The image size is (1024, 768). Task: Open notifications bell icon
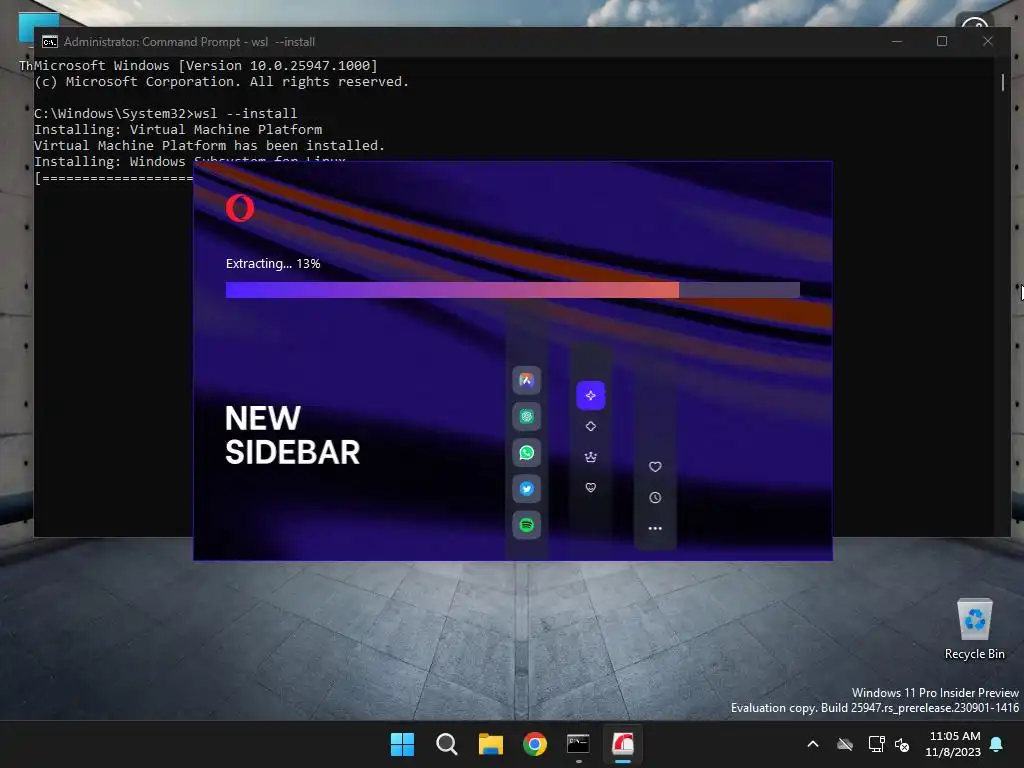pos(997,744)
